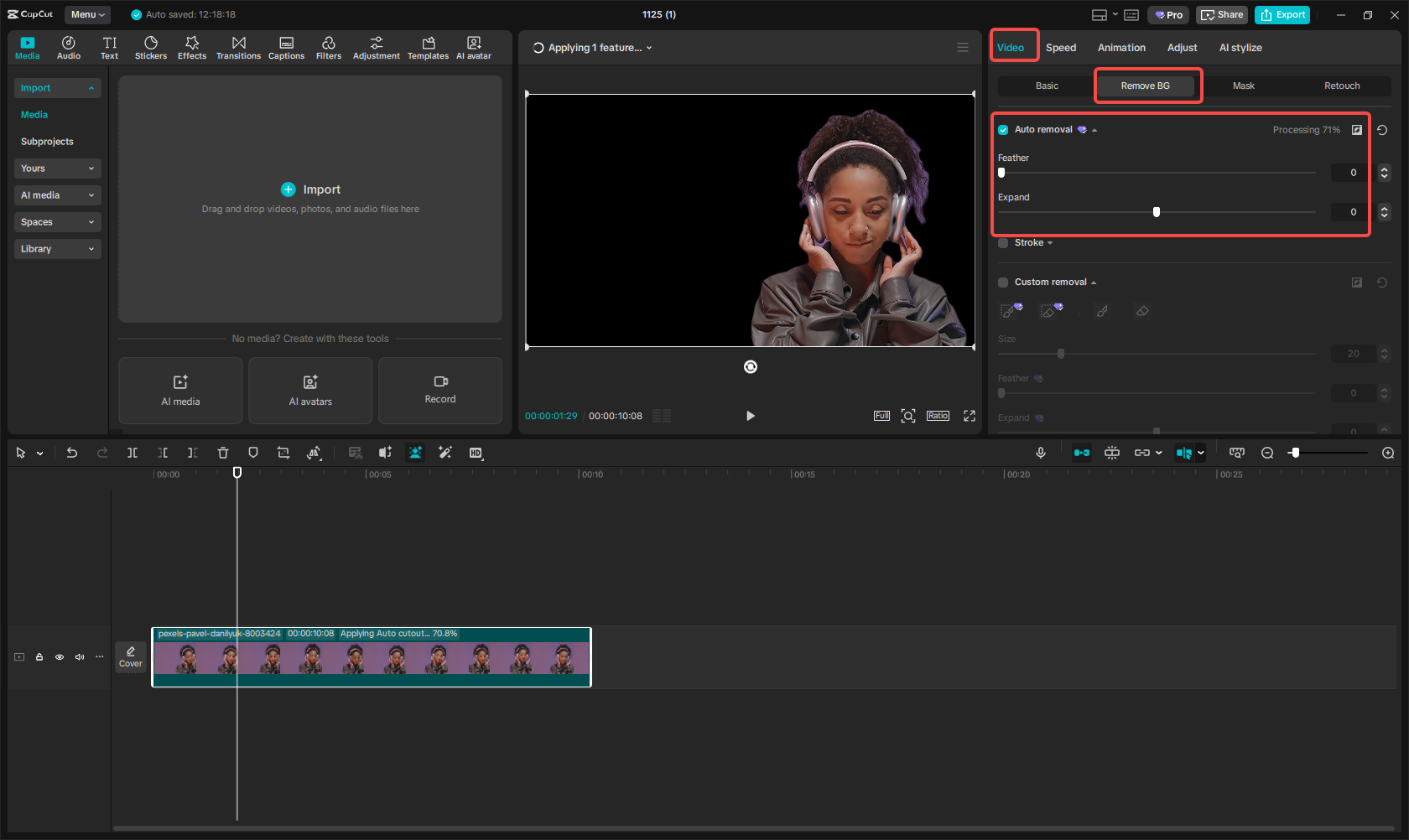Select the video clip on the timeline
This screenshot has width=1409, height=840.
pos(372,658)
